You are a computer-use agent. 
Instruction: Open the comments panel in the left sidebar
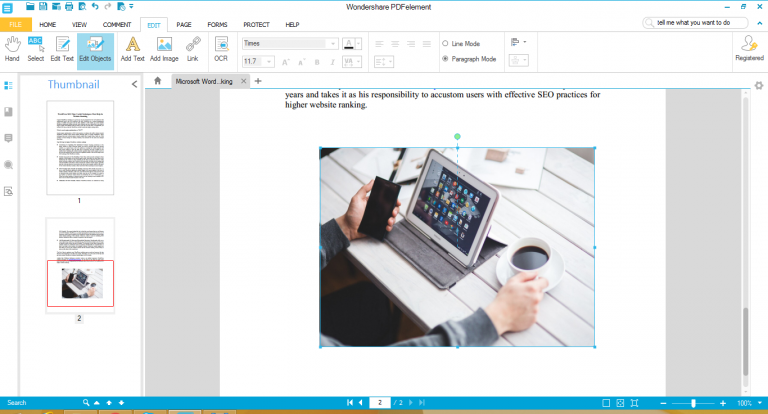tap(9, 138)
